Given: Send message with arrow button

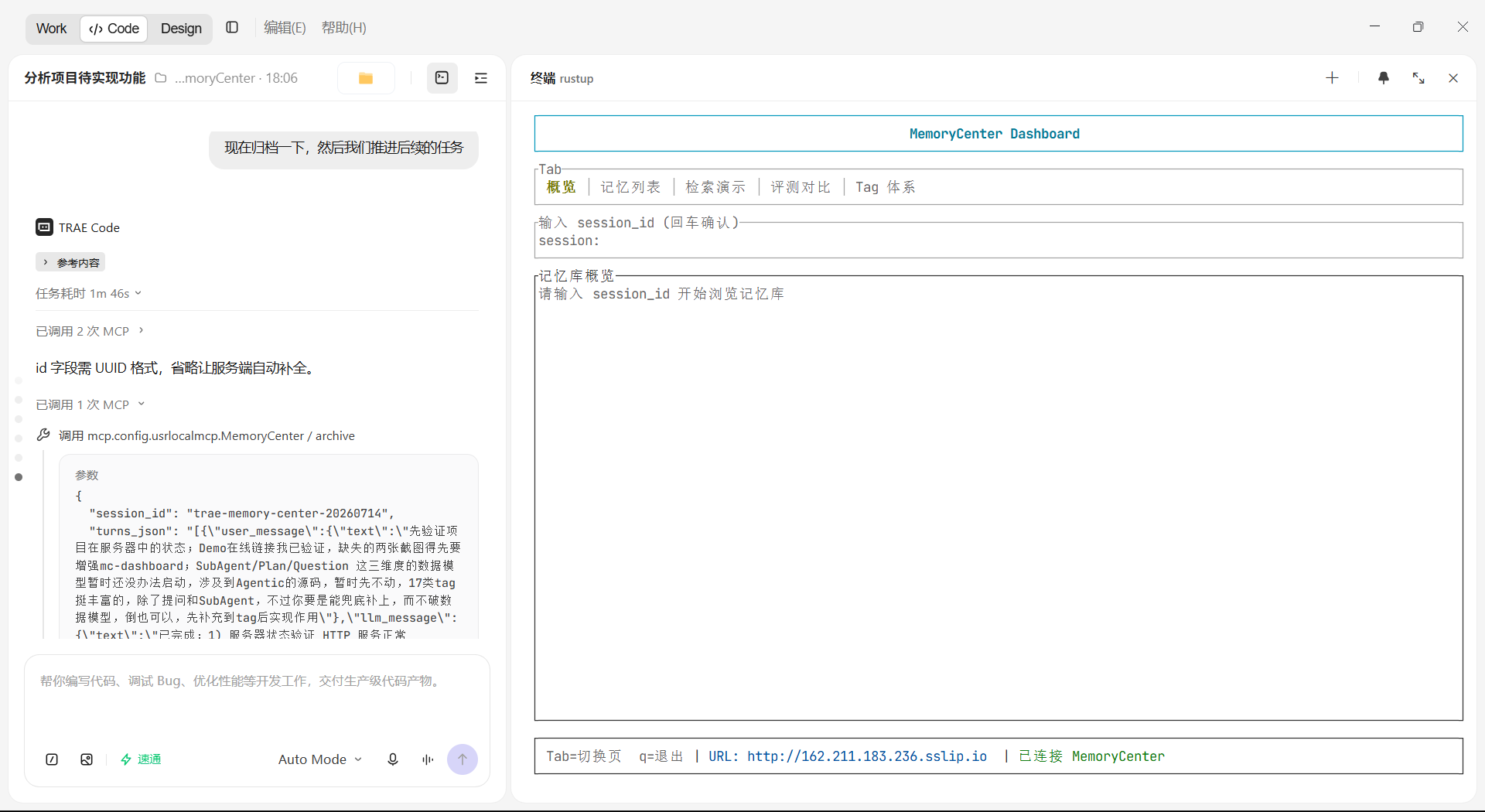Looking at the screenshot, I should click(463, 759).
